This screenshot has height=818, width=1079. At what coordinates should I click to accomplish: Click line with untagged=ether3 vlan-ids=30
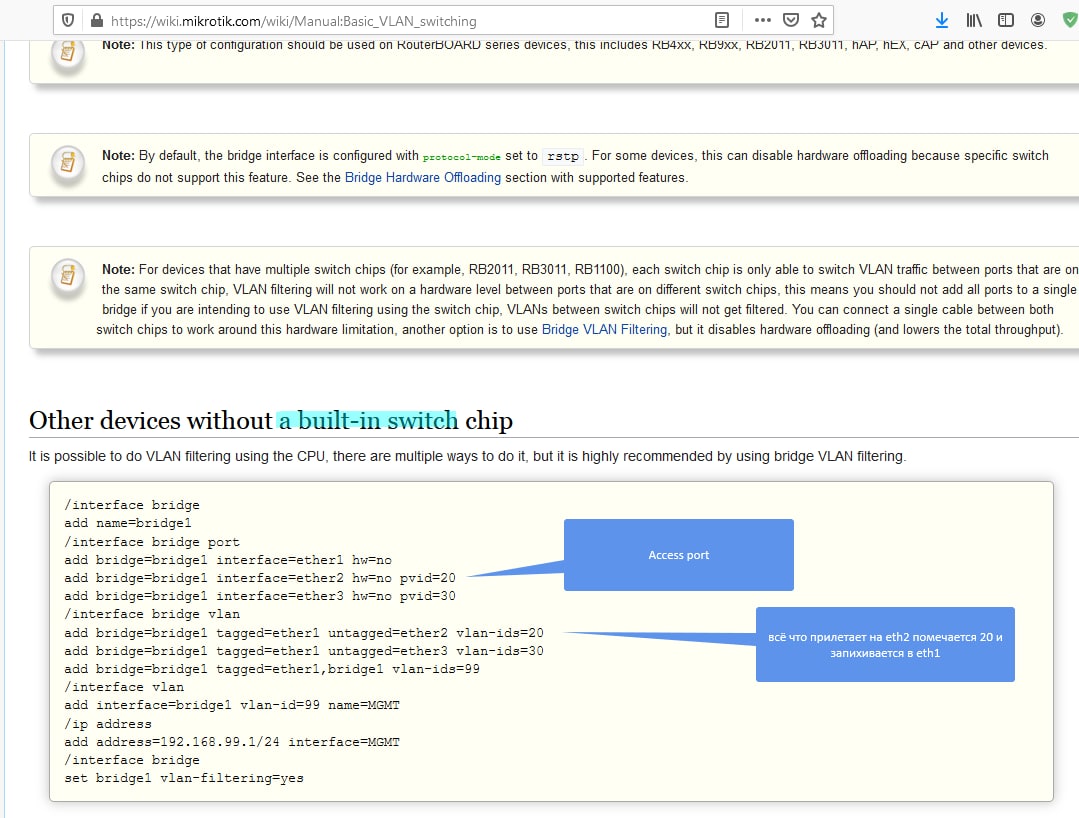[303, 651]
